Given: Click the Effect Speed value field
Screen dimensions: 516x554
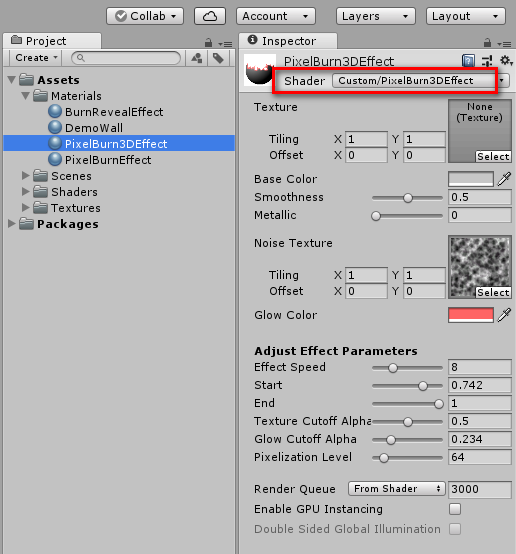Looking at the screenshot, I should click(480, 367).
